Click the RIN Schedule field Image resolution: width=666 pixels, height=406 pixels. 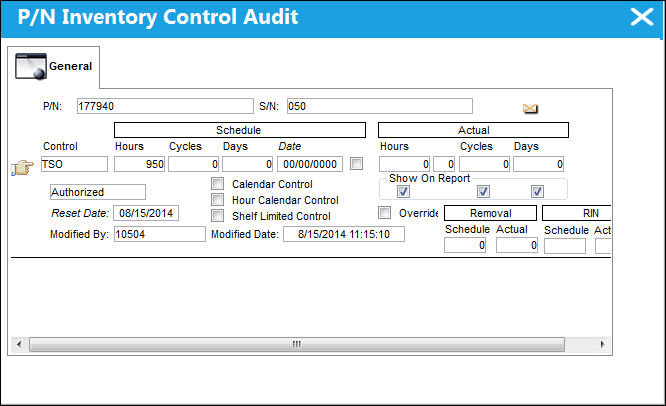(565, 246)
